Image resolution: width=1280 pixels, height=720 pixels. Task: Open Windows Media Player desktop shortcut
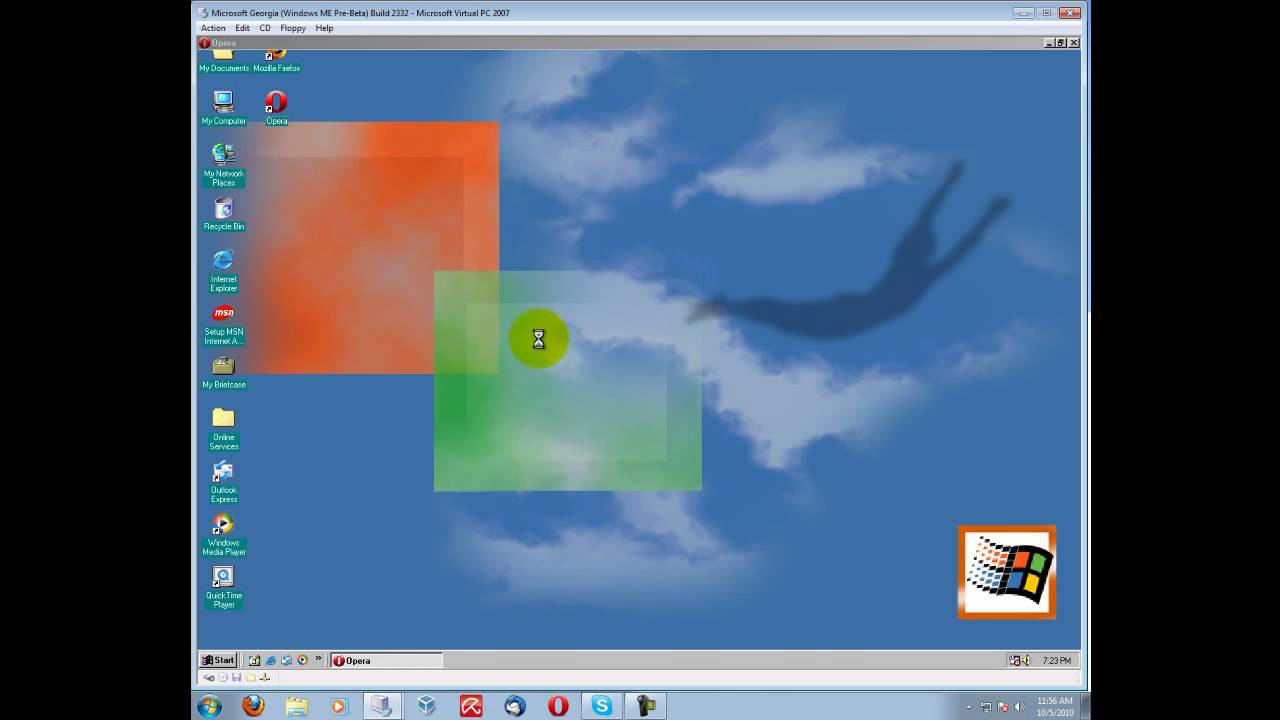pyautogui.click(x=223, y=525)
